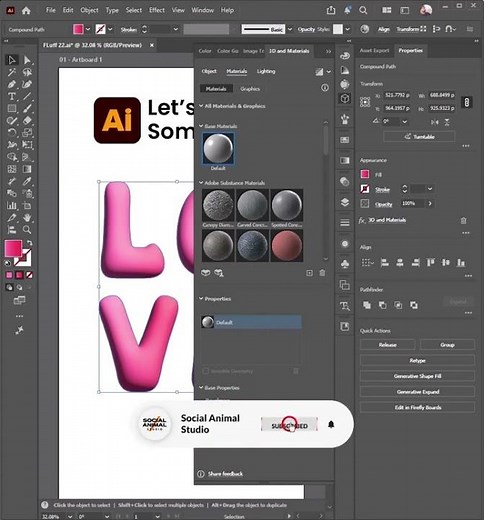Select the Line Segment tool
The image size is (484, 520).
point(27,96)
